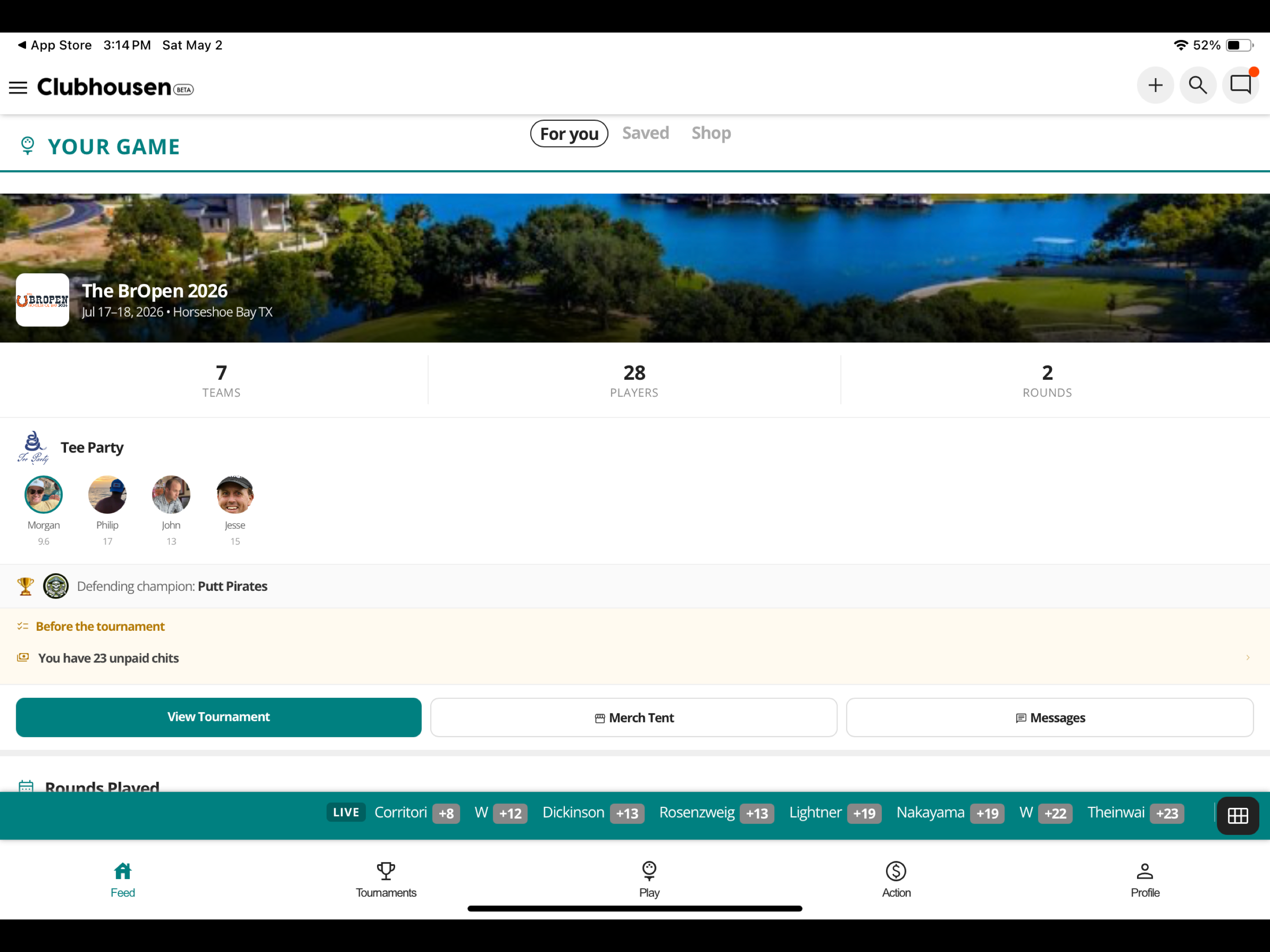Tap The BrOpen 2026 title
Screen dimensions: 1270x952
tap(154, 291)
